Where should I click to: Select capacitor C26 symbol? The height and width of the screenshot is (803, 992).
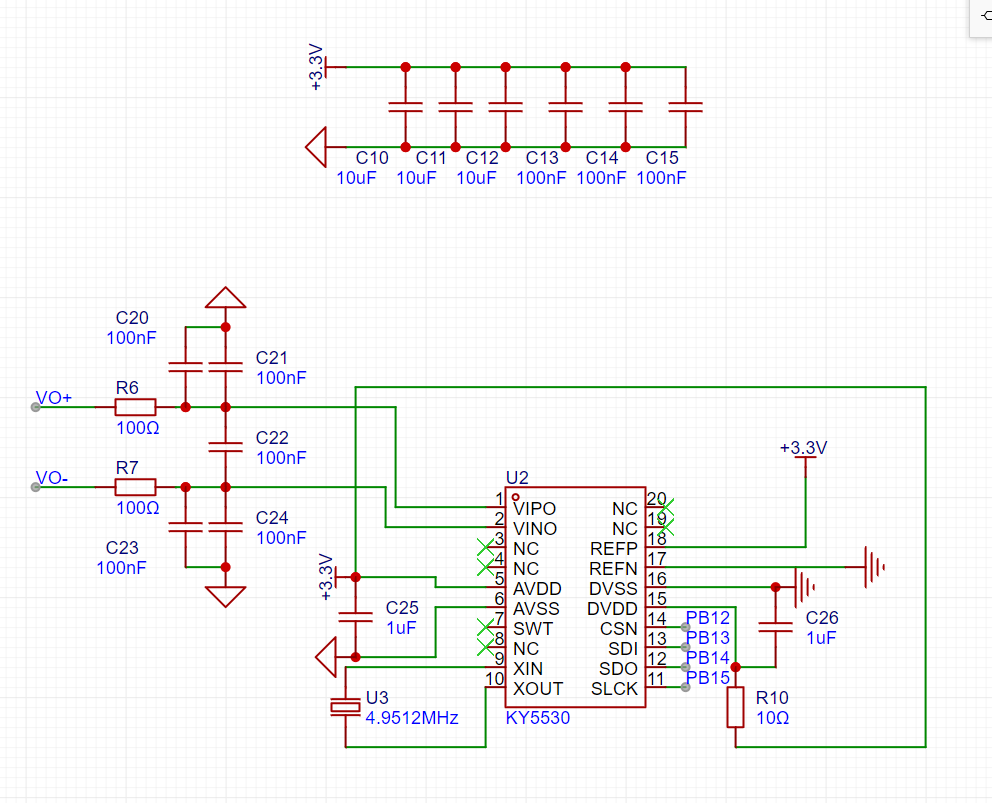coord(775,626)
